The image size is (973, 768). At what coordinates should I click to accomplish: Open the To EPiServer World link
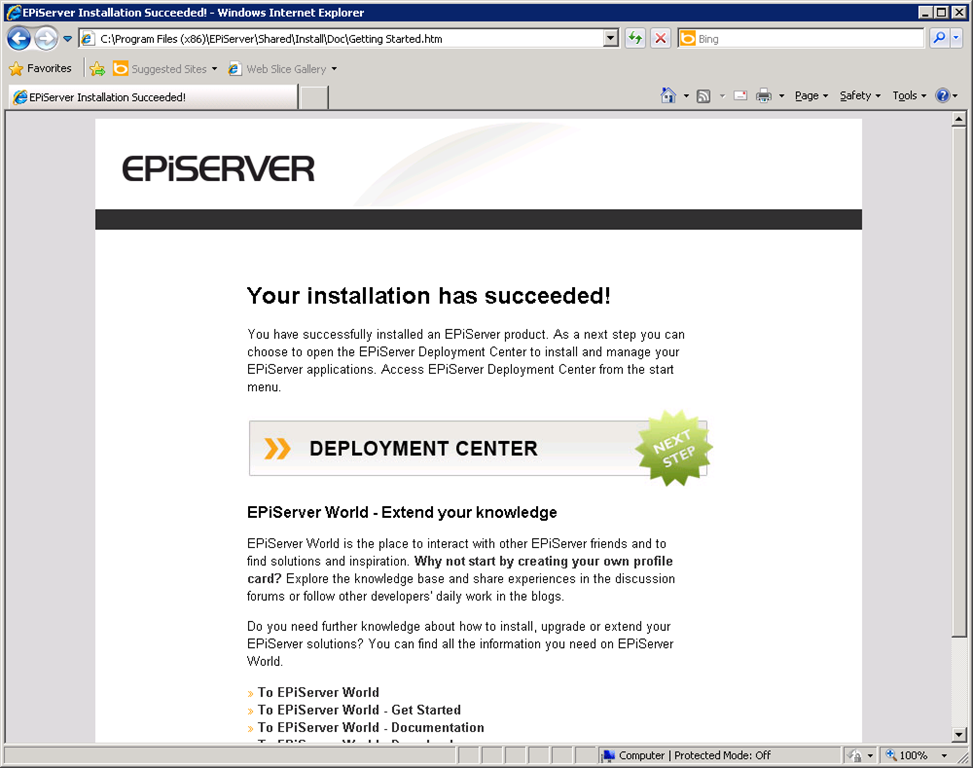(318, 692)
